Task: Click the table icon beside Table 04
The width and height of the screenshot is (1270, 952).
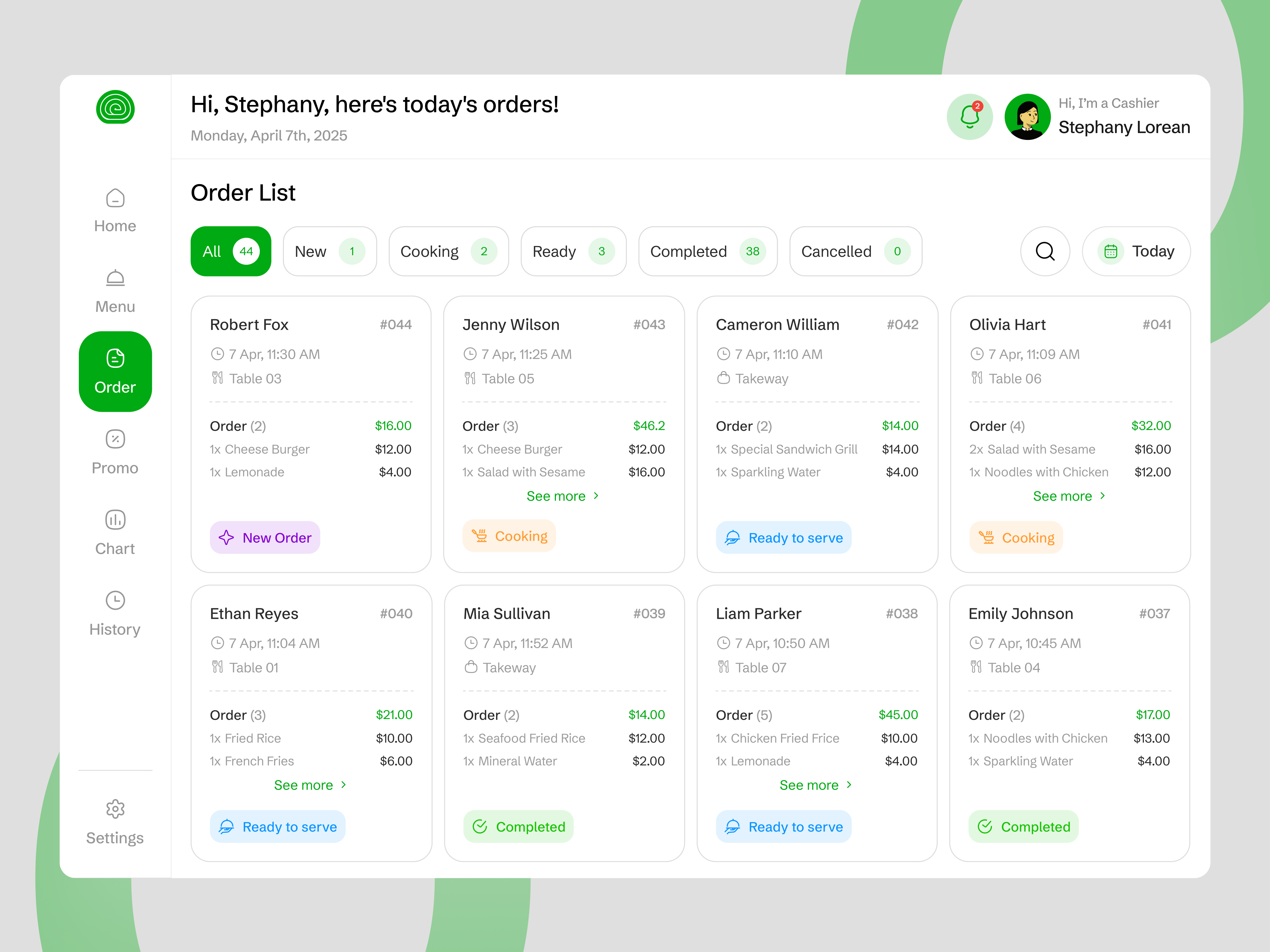Action: 976,667
